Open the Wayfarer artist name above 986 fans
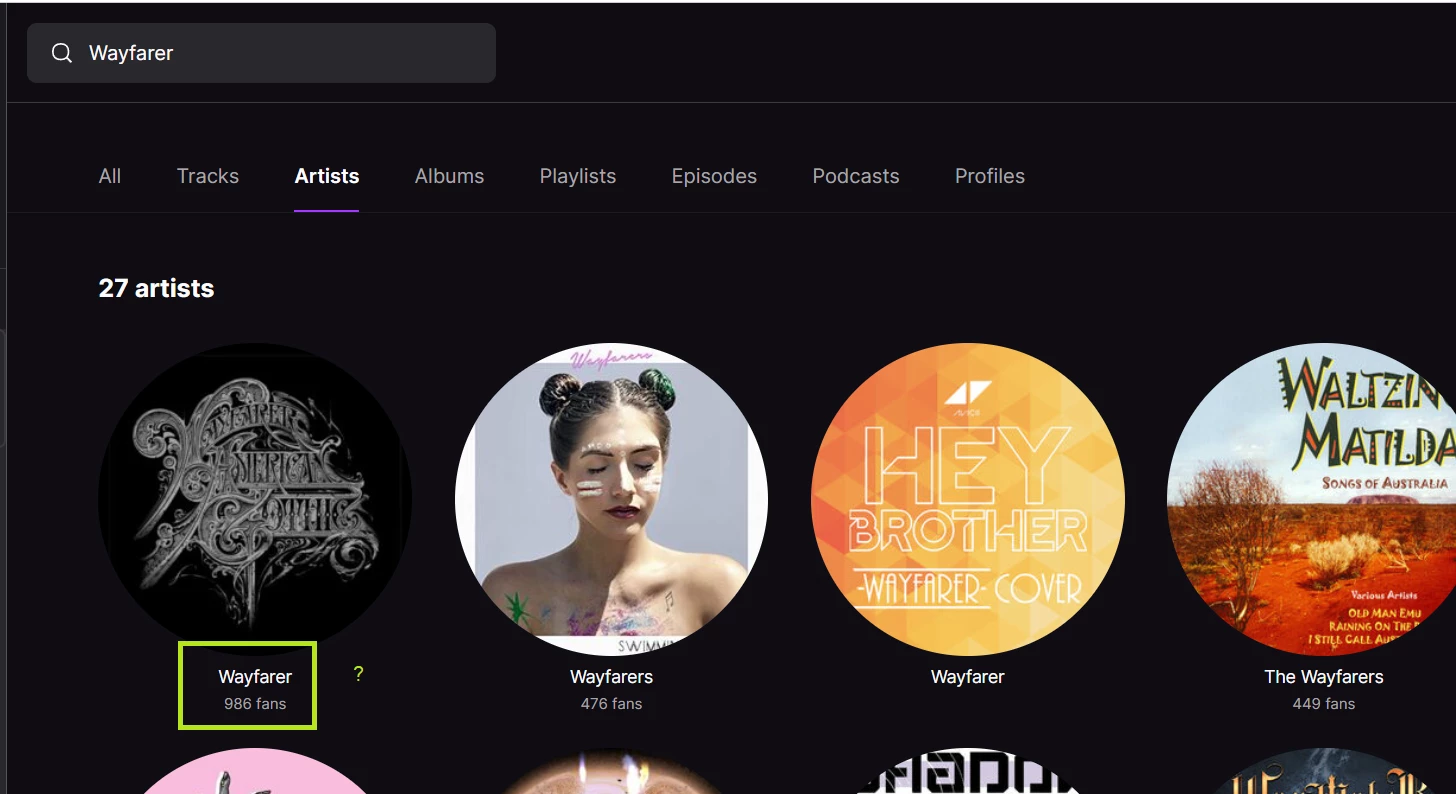This screenshot has height=794, width=1456. tap(255, 677)
